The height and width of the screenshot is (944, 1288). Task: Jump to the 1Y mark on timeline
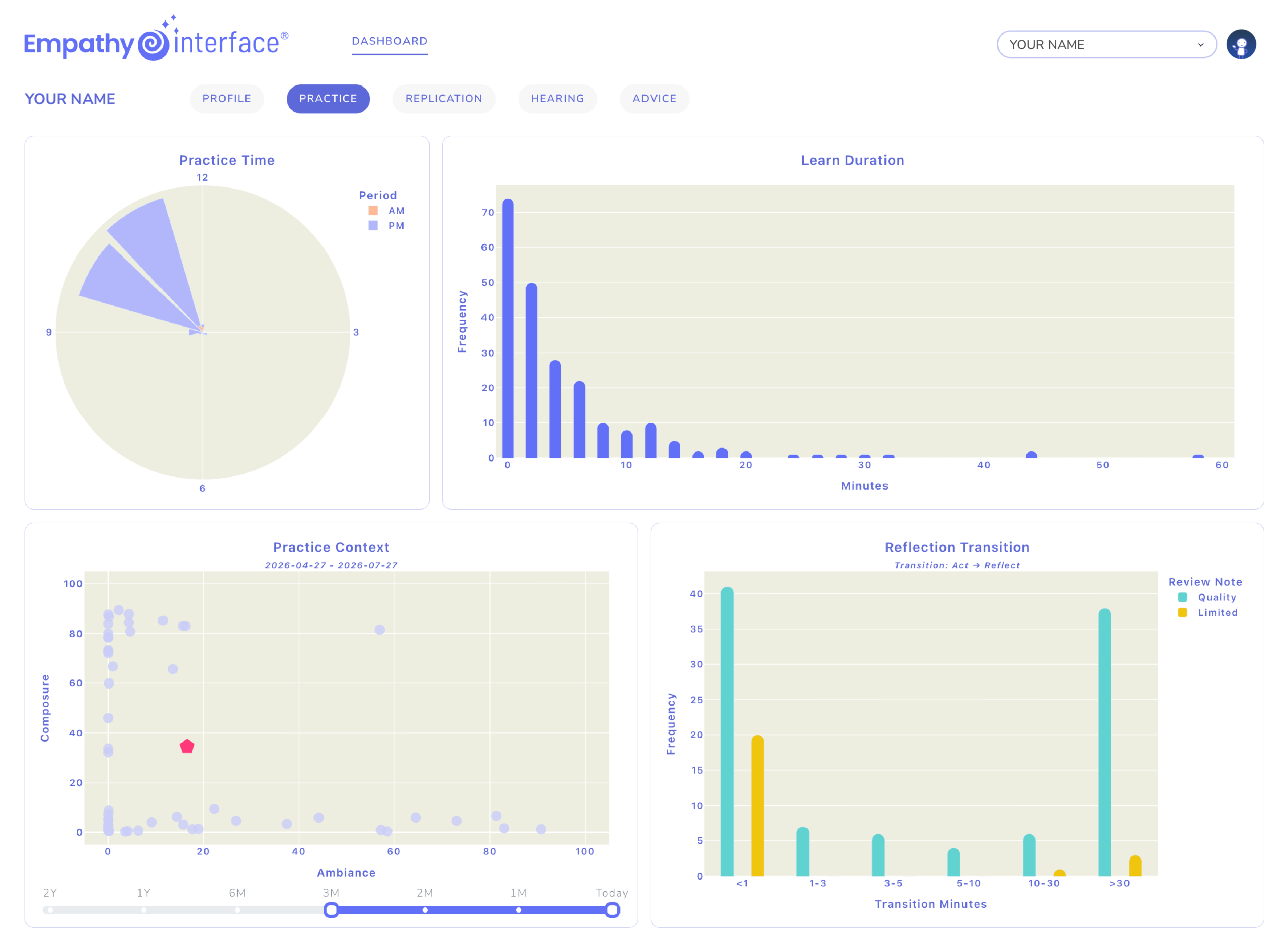pyautogui.click(x=143, y=910)
